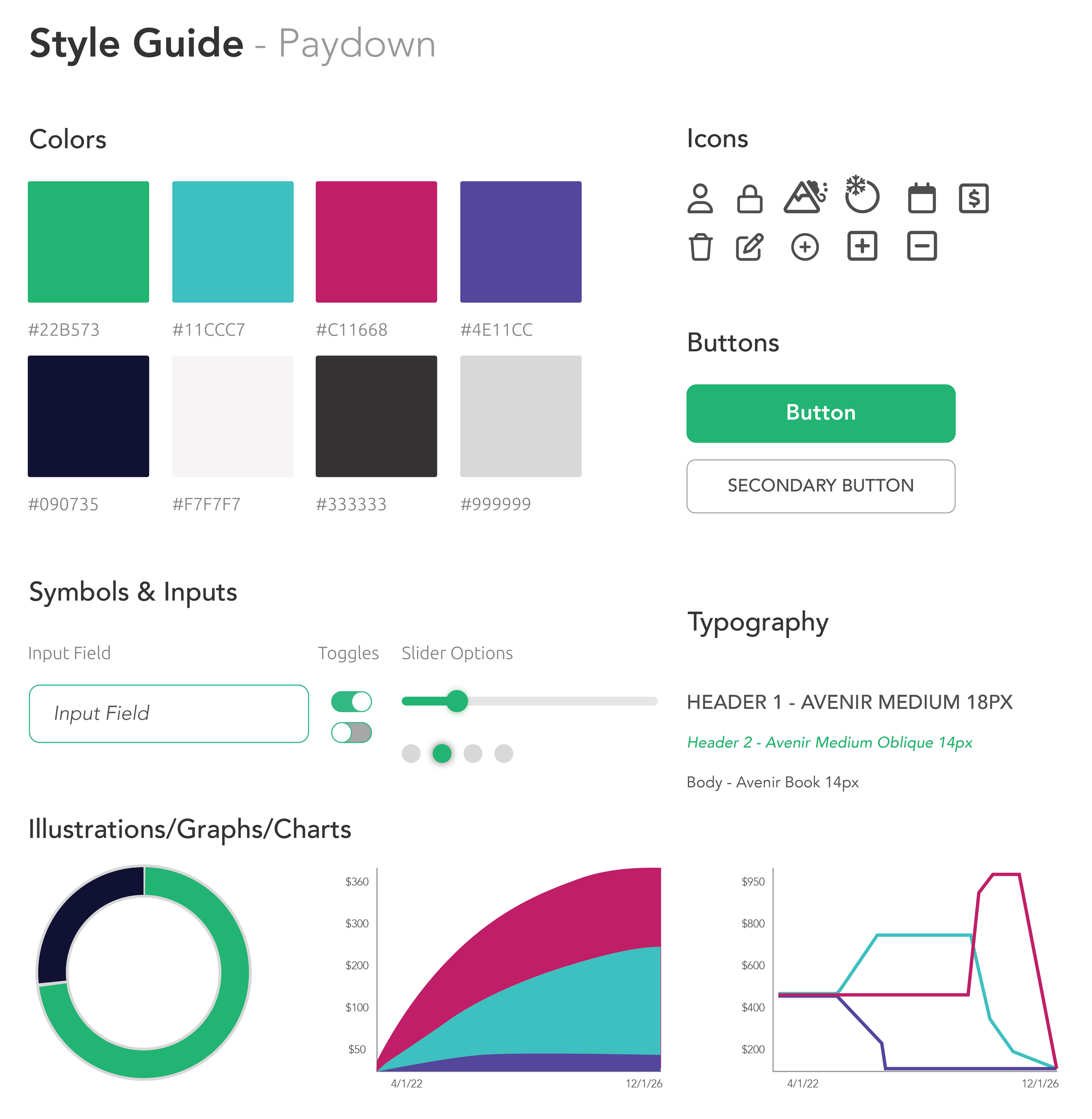Click the calendar icon

(x=922, y=198)
